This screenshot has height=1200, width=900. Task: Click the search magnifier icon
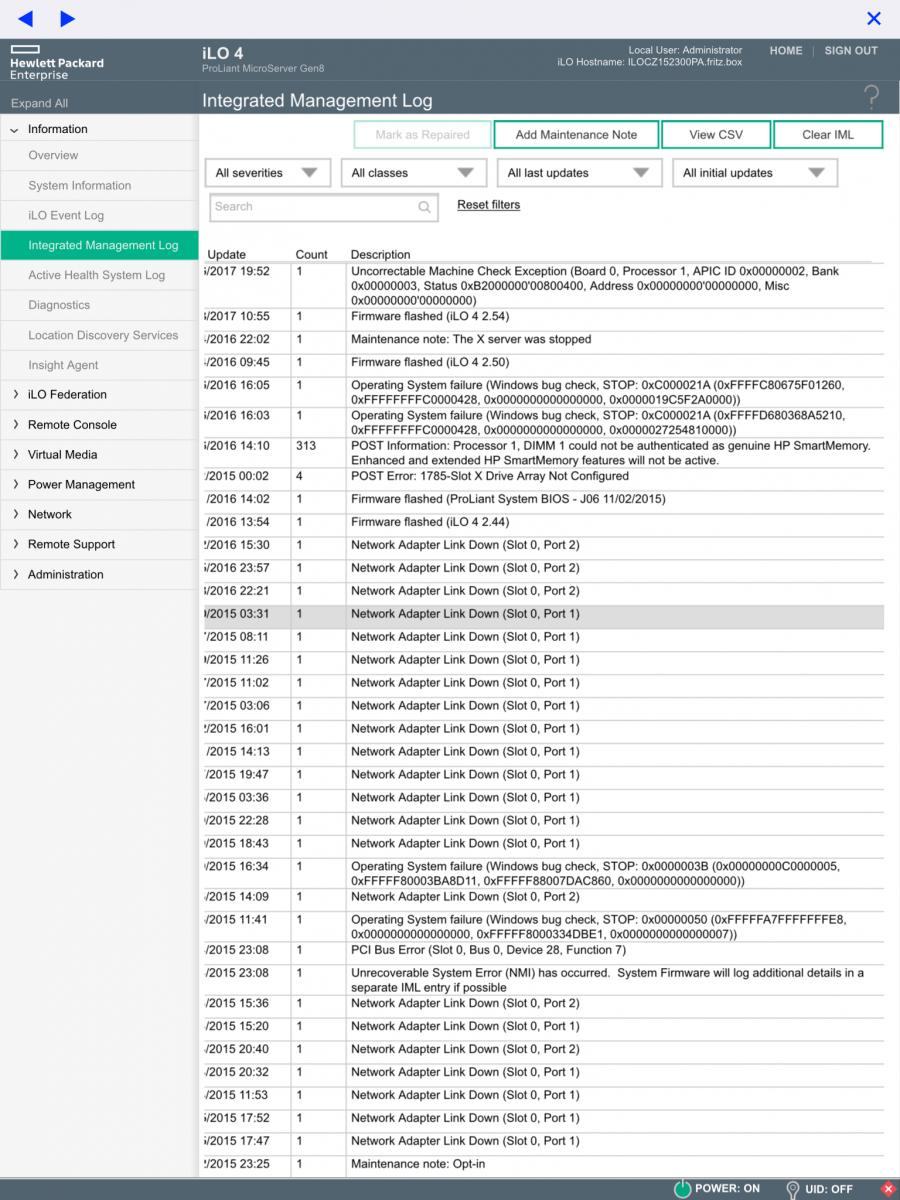point(425,207)
